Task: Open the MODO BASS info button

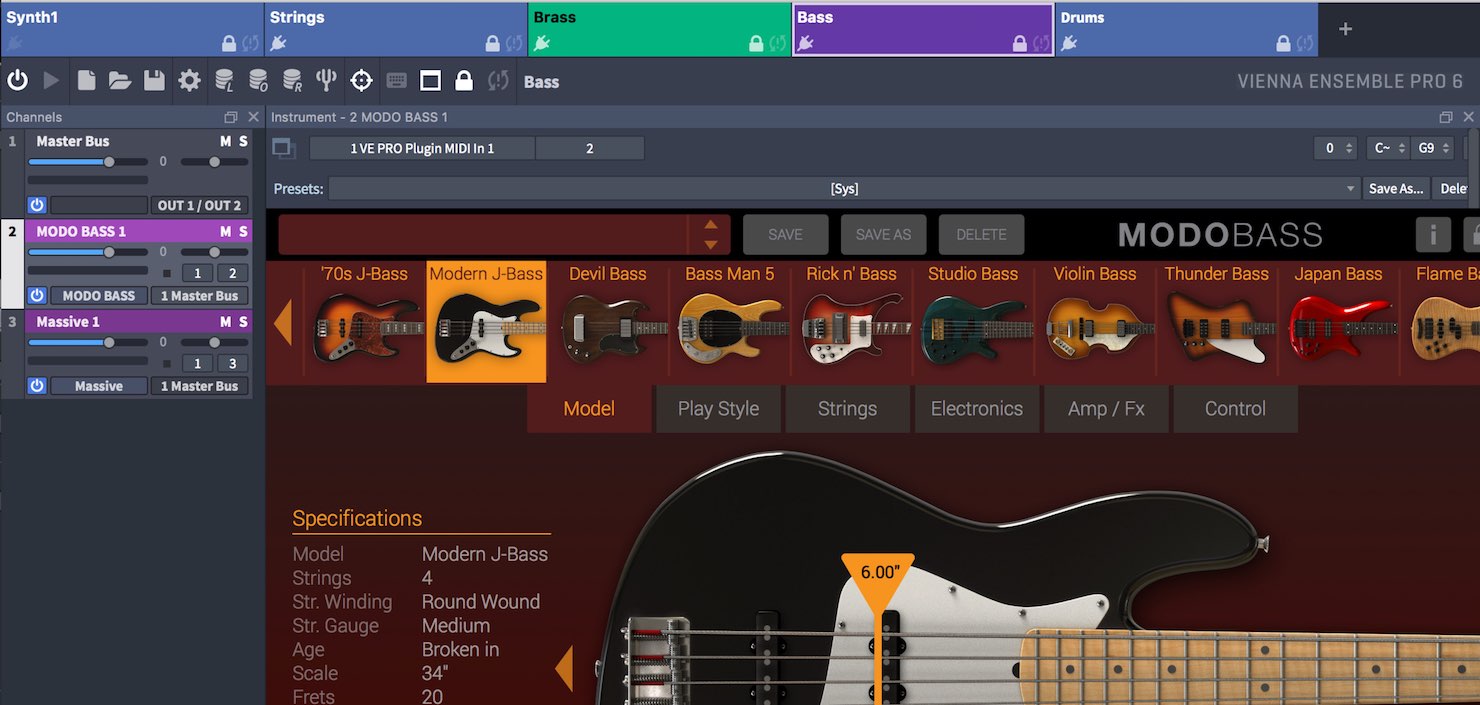Action: click(1433, 235)
